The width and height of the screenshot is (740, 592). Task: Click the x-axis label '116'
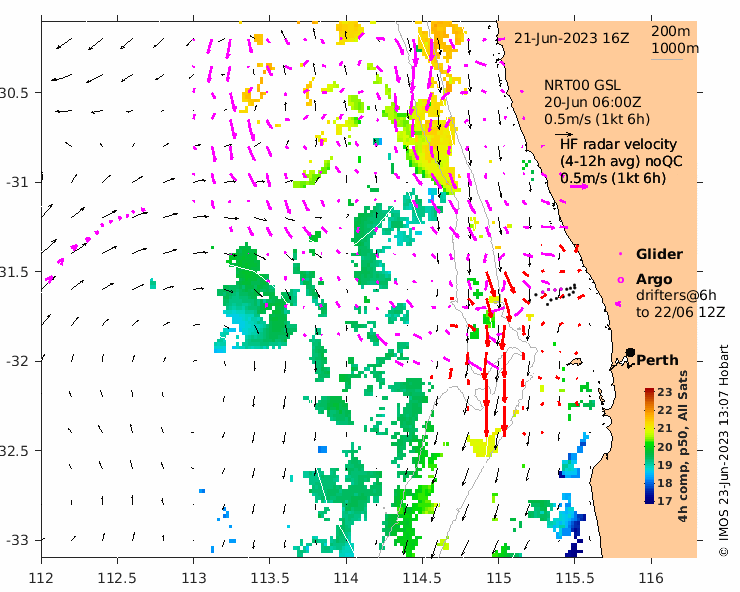click(x=651, y=578)
